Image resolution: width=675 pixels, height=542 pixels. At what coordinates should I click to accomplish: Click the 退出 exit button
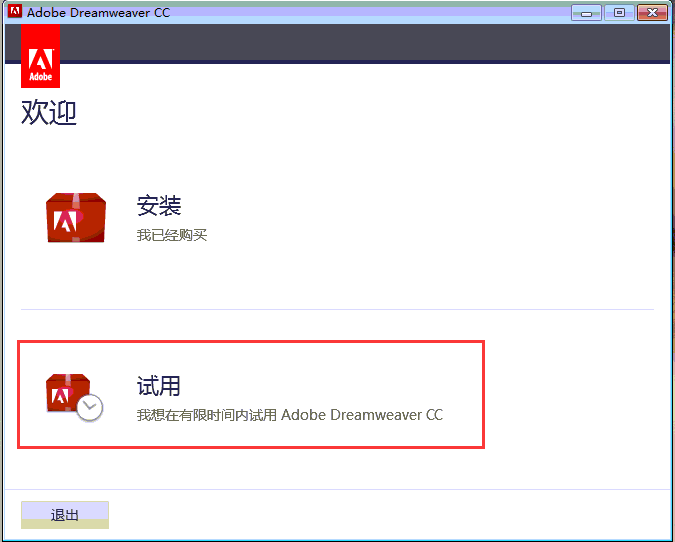tap(65, 515)
